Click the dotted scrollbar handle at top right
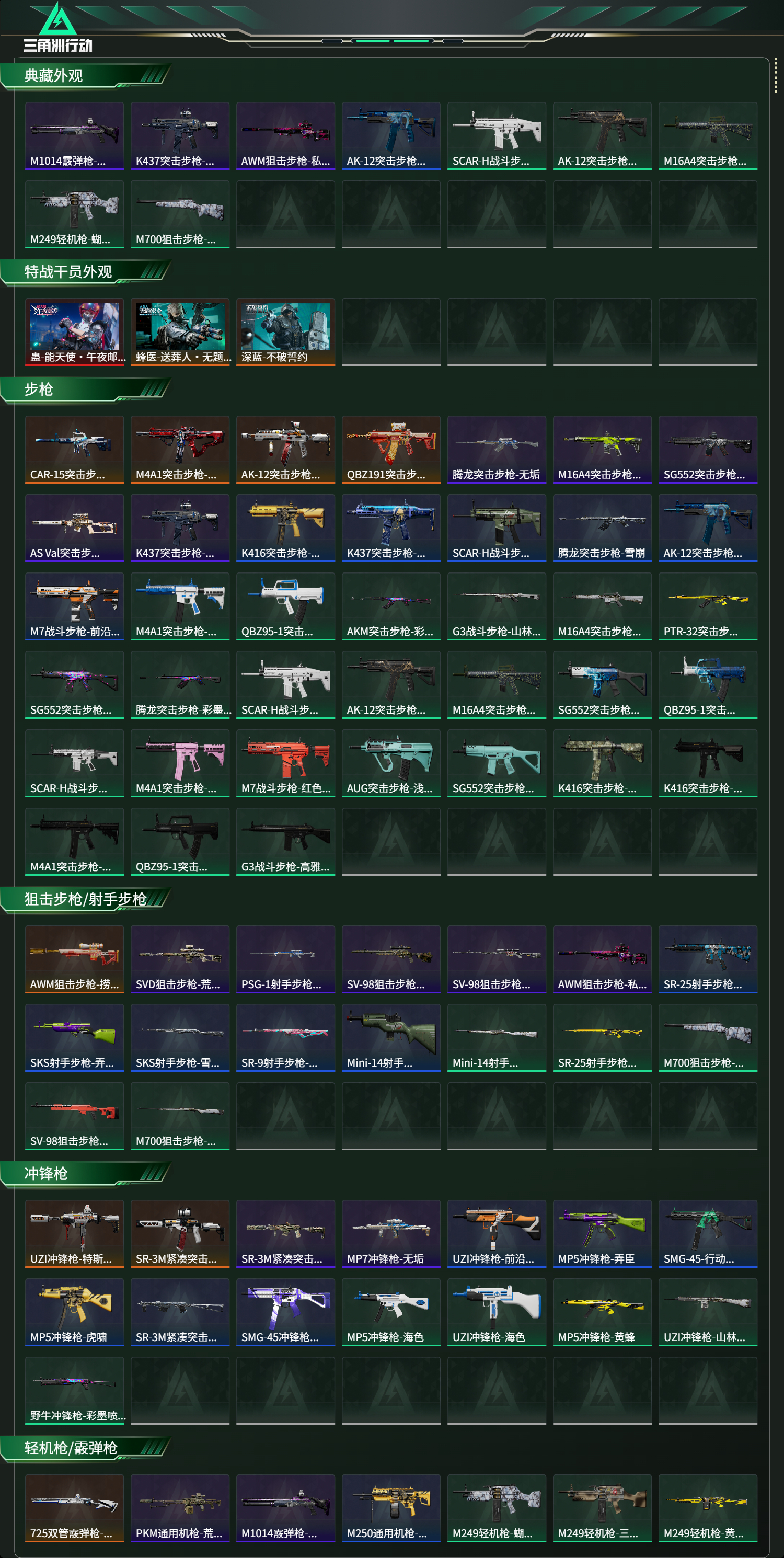The width and height of the screenshot is (784, 1558). (x=776, y=76)
